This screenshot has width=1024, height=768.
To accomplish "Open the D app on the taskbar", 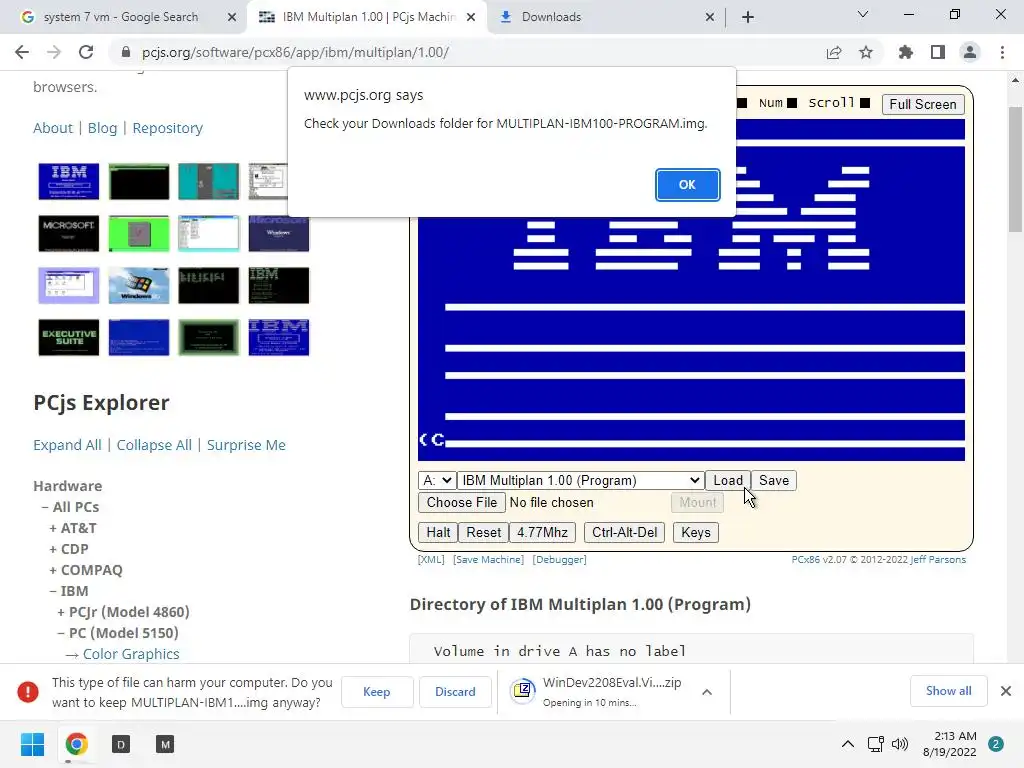I will click(x=121, y=744).
